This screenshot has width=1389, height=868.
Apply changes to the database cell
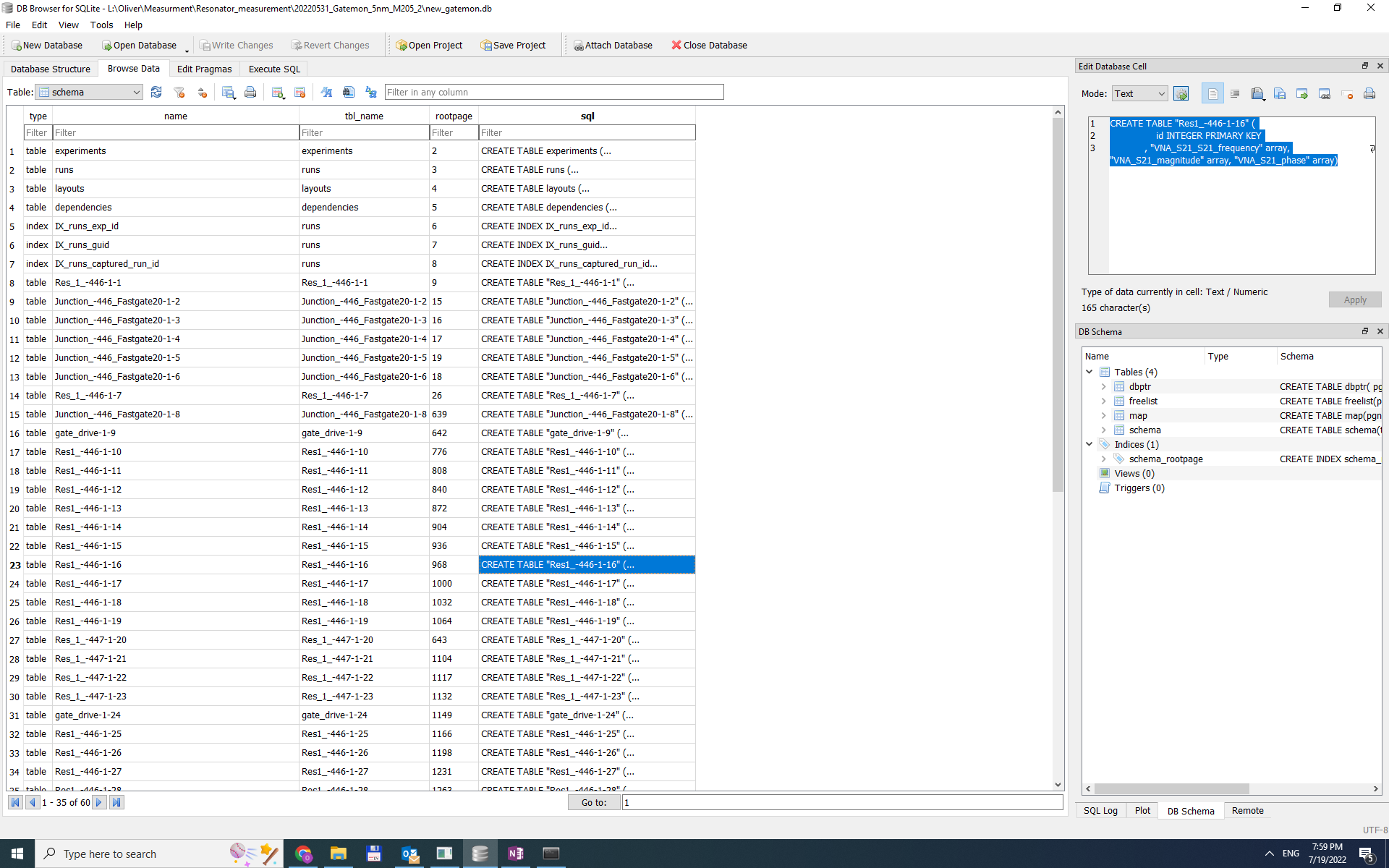point(1355,299)
